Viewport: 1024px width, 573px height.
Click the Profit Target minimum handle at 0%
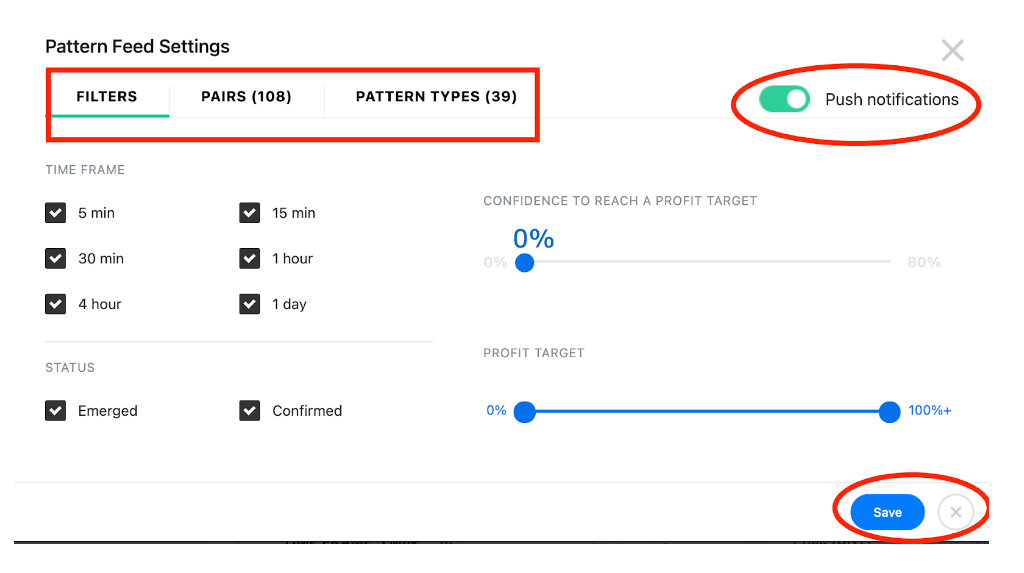(x=524, y=412)
